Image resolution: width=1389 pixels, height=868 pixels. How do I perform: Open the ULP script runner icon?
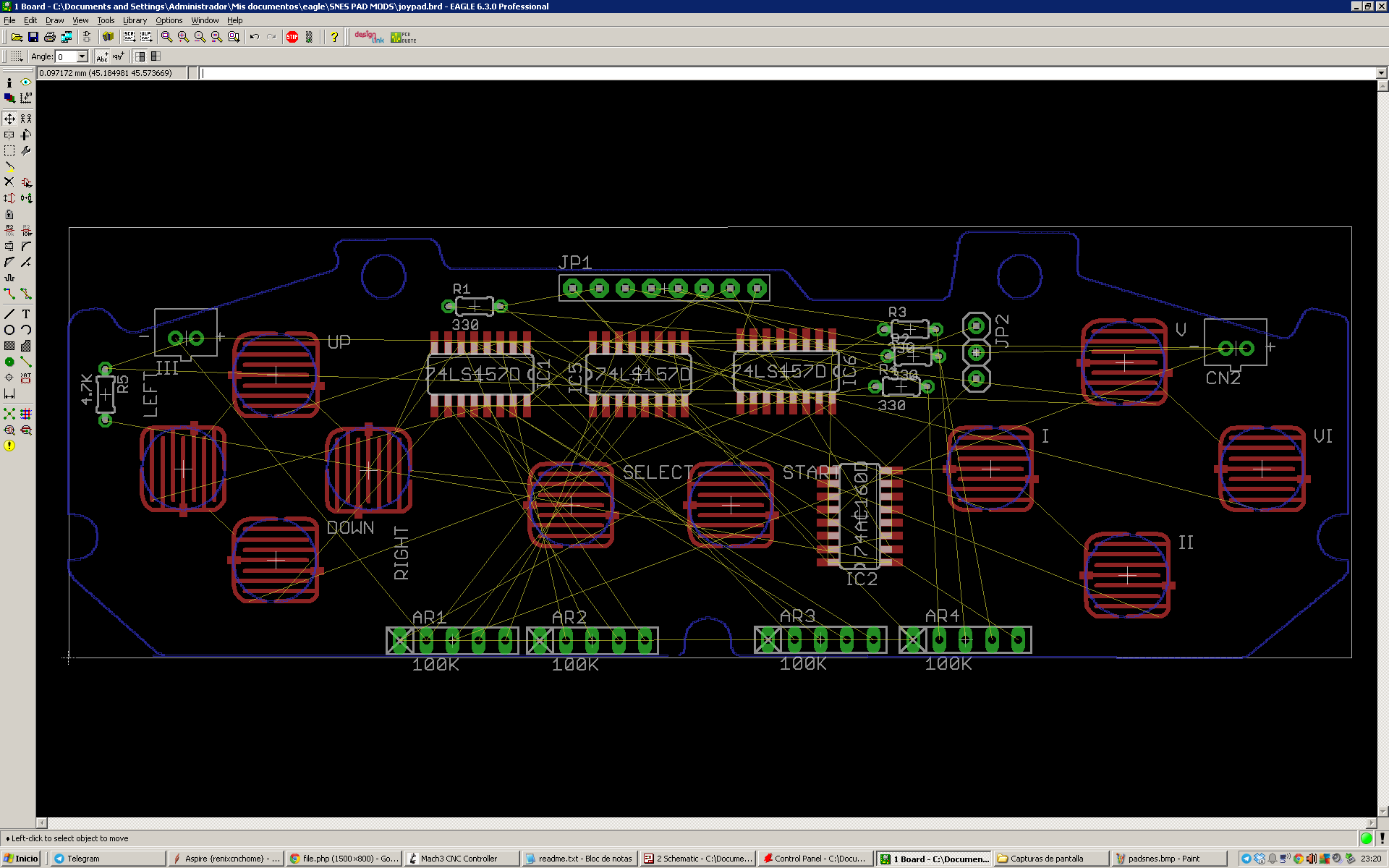tap(145, 37)
